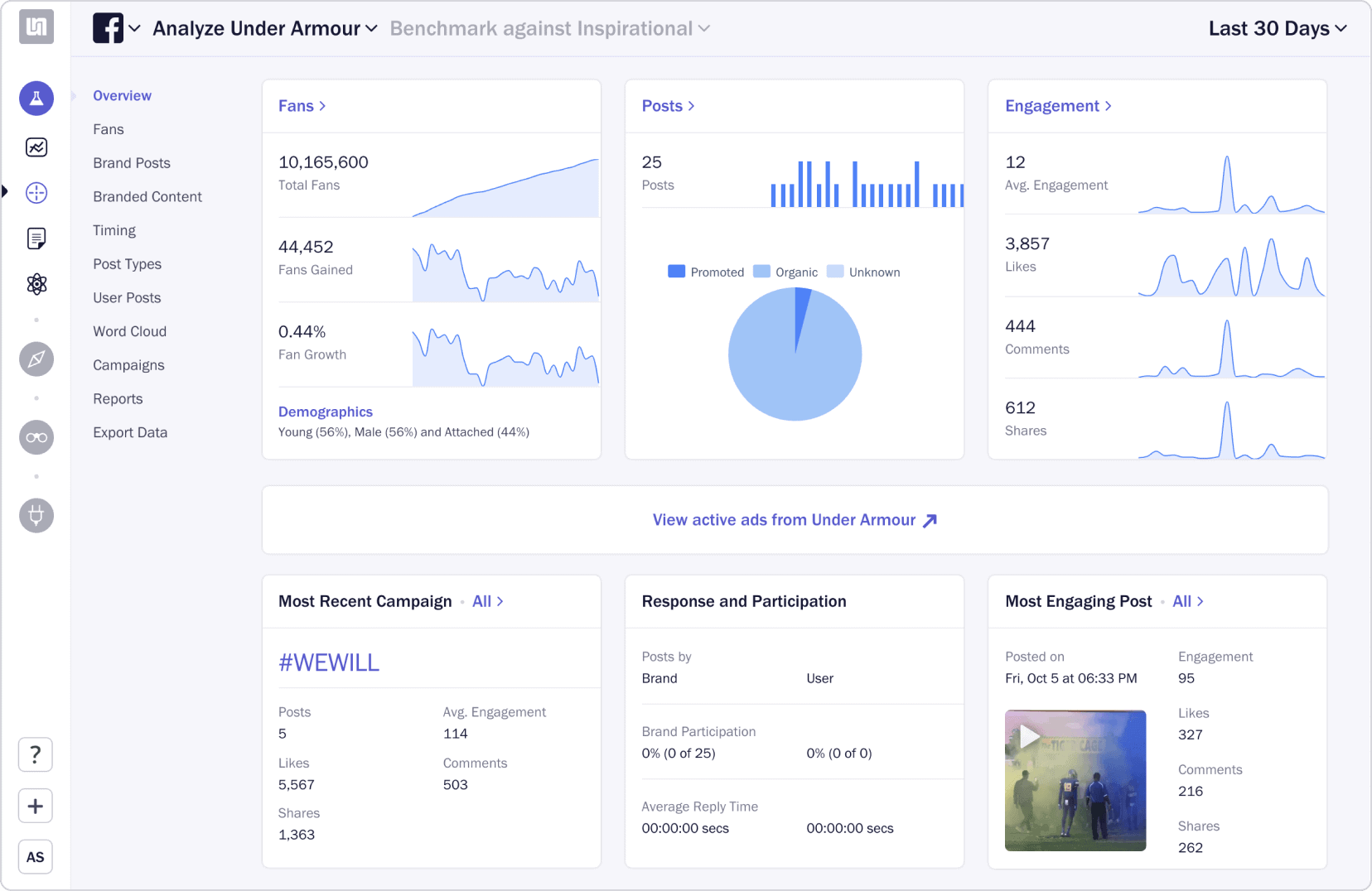Click the 1,363 campaign shares value
Screen dimensions: 1372x891
point(297,835)
